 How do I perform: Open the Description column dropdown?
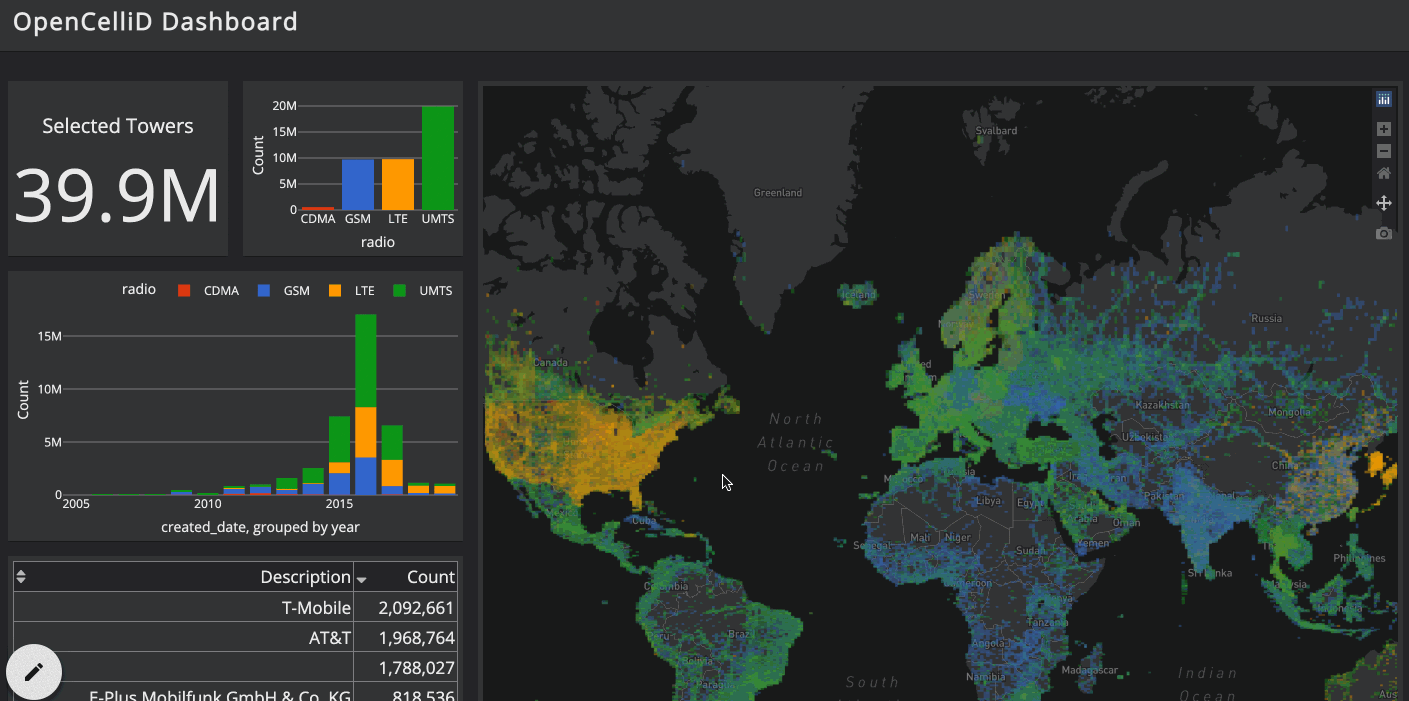coord(362,577)
